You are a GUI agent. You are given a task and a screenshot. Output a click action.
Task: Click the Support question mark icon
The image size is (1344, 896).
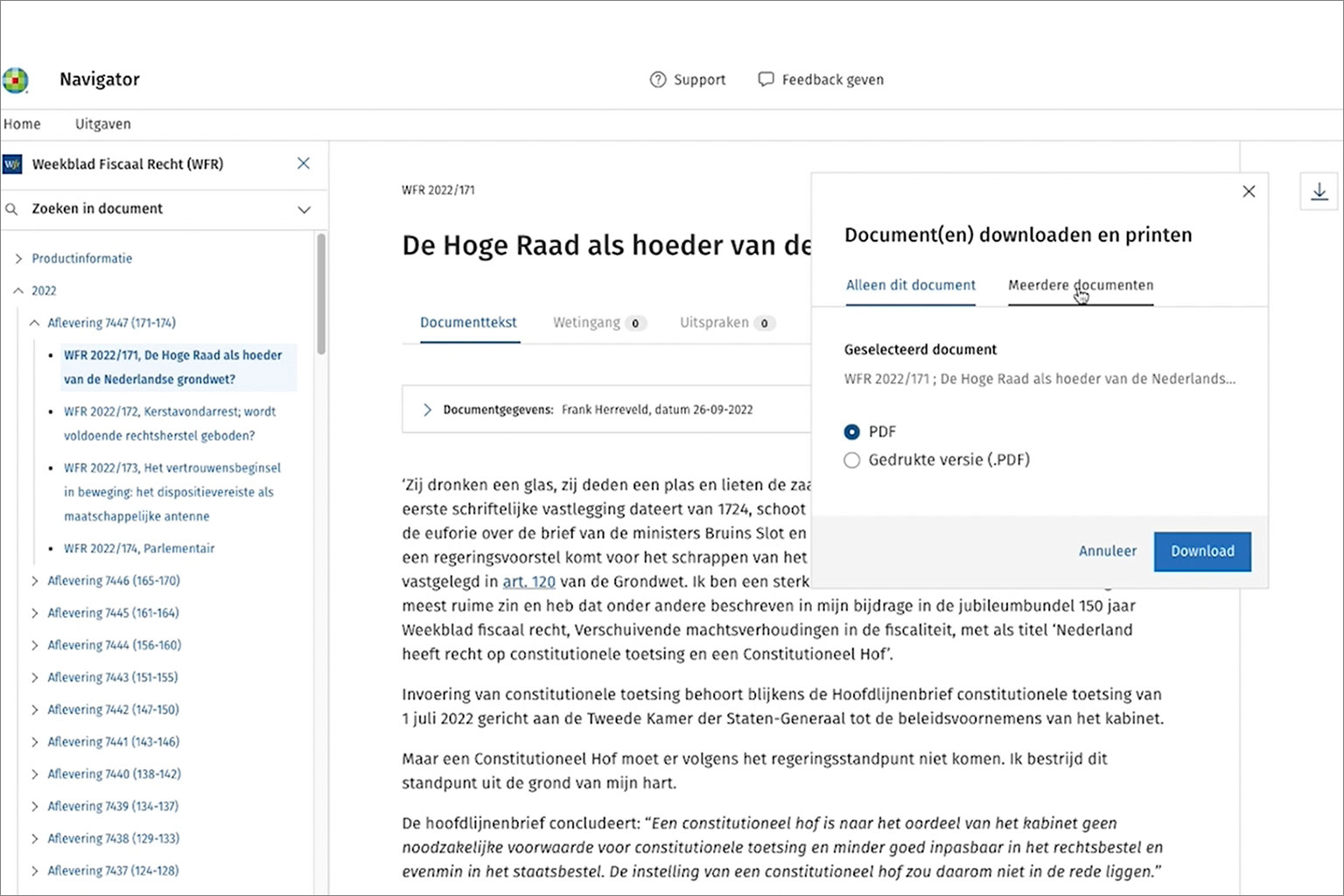click(658, 80)
